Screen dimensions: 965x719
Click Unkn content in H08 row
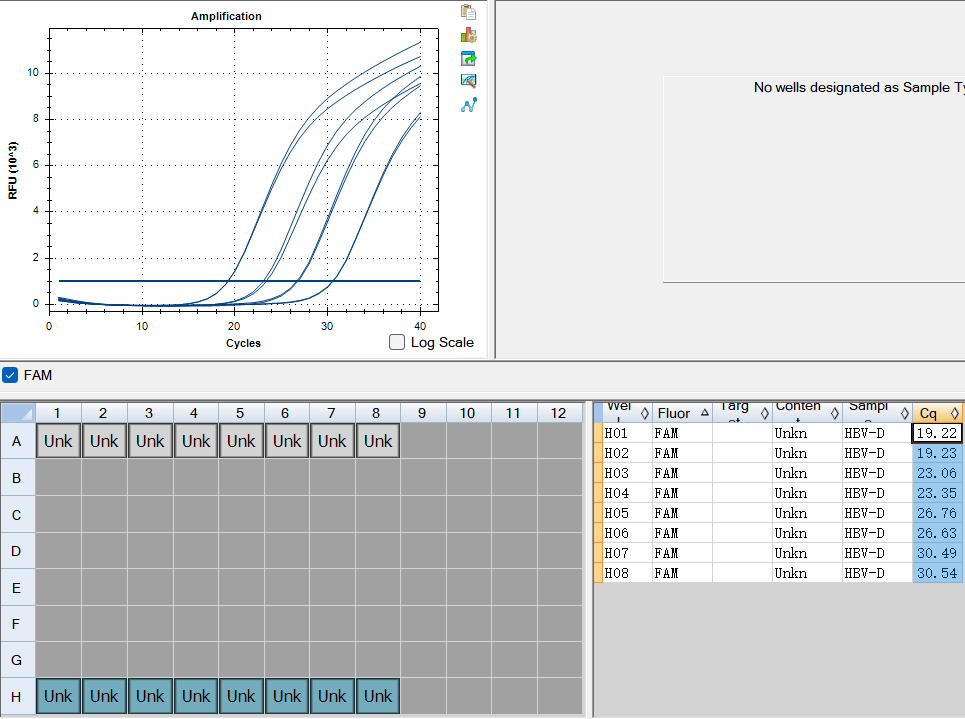(x=807, y=573)
